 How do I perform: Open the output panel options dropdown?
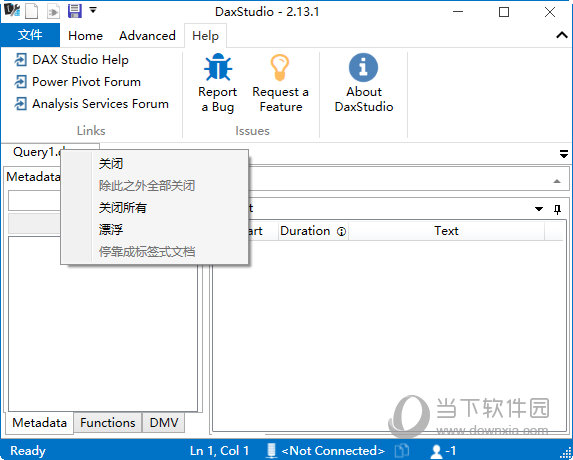[539, 209]
